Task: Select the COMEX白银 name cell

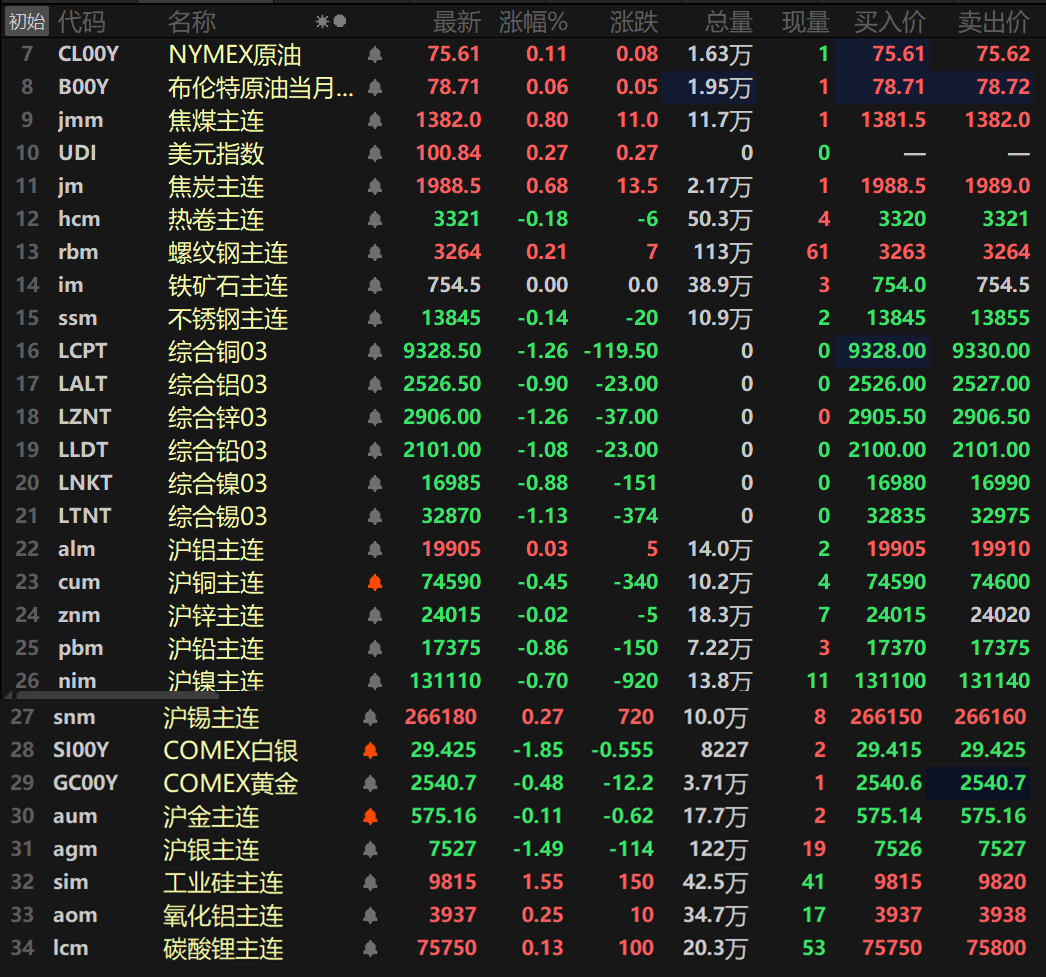Action: click(231, 750)
